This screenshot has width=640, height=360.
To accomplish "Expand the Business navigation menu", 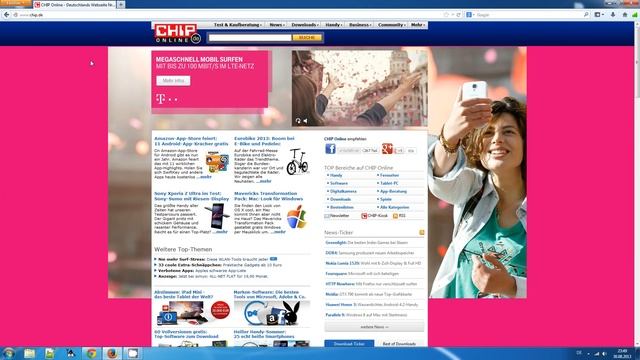I will click(360, 25).
